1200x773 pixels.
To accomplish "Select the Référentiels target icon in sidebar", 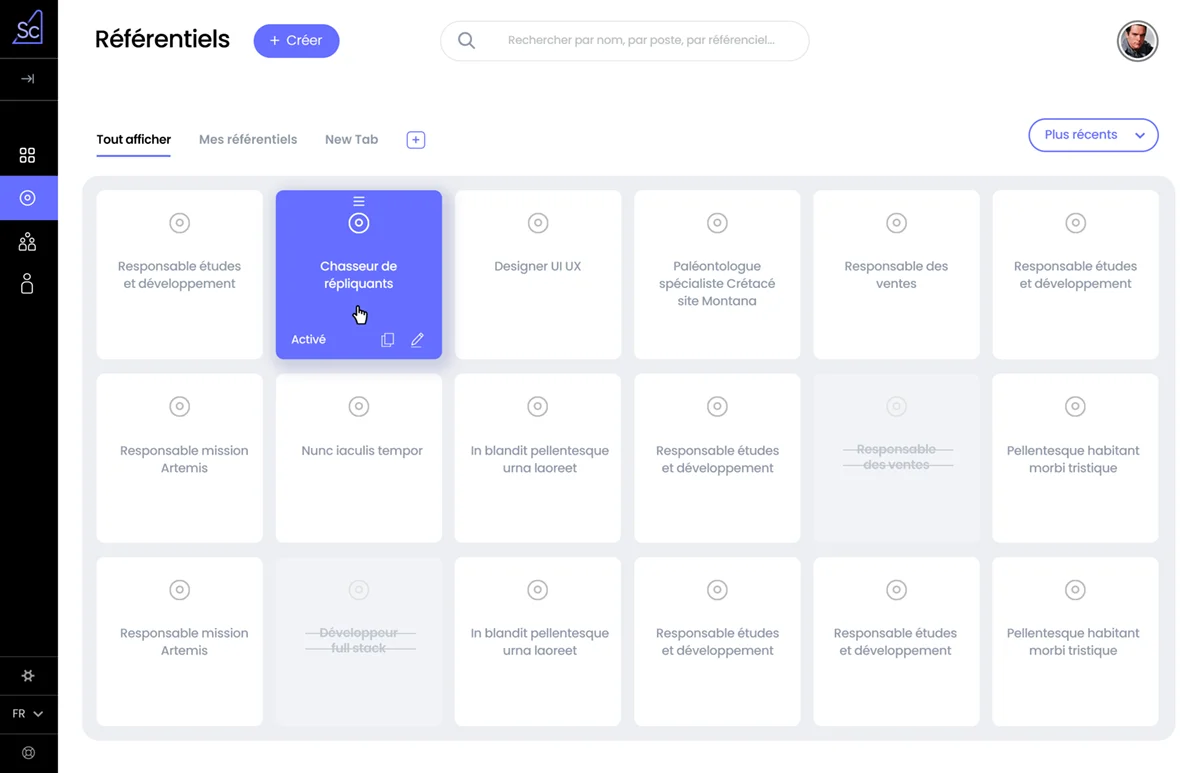I will tap(28, 198).
